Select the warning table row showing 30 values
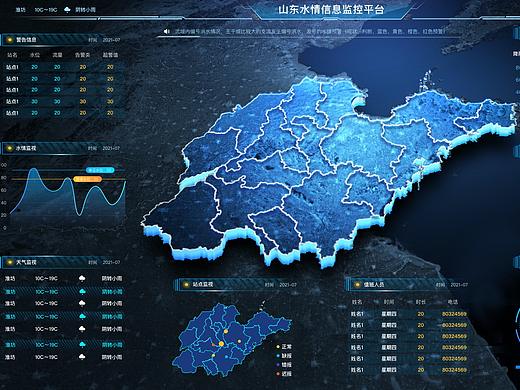 [62, 101]
